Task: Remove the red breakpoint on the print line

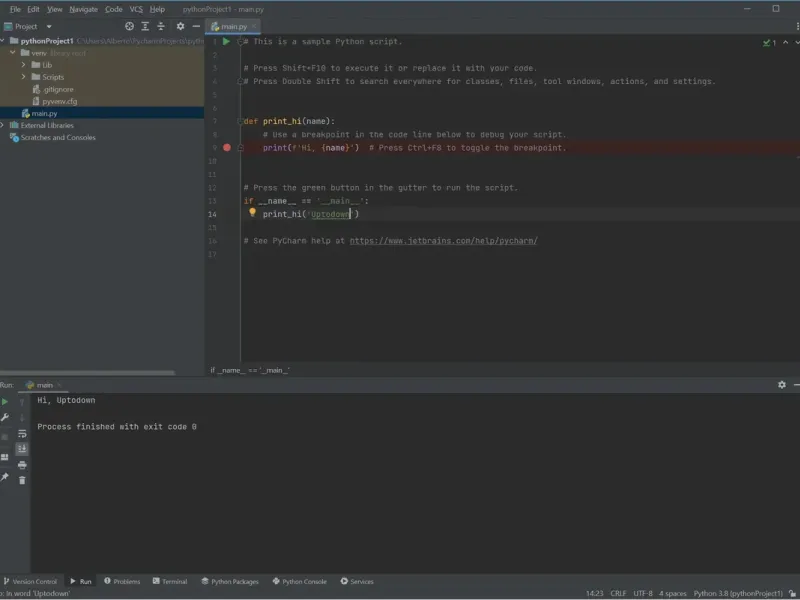Action: [x=227, y=147]
